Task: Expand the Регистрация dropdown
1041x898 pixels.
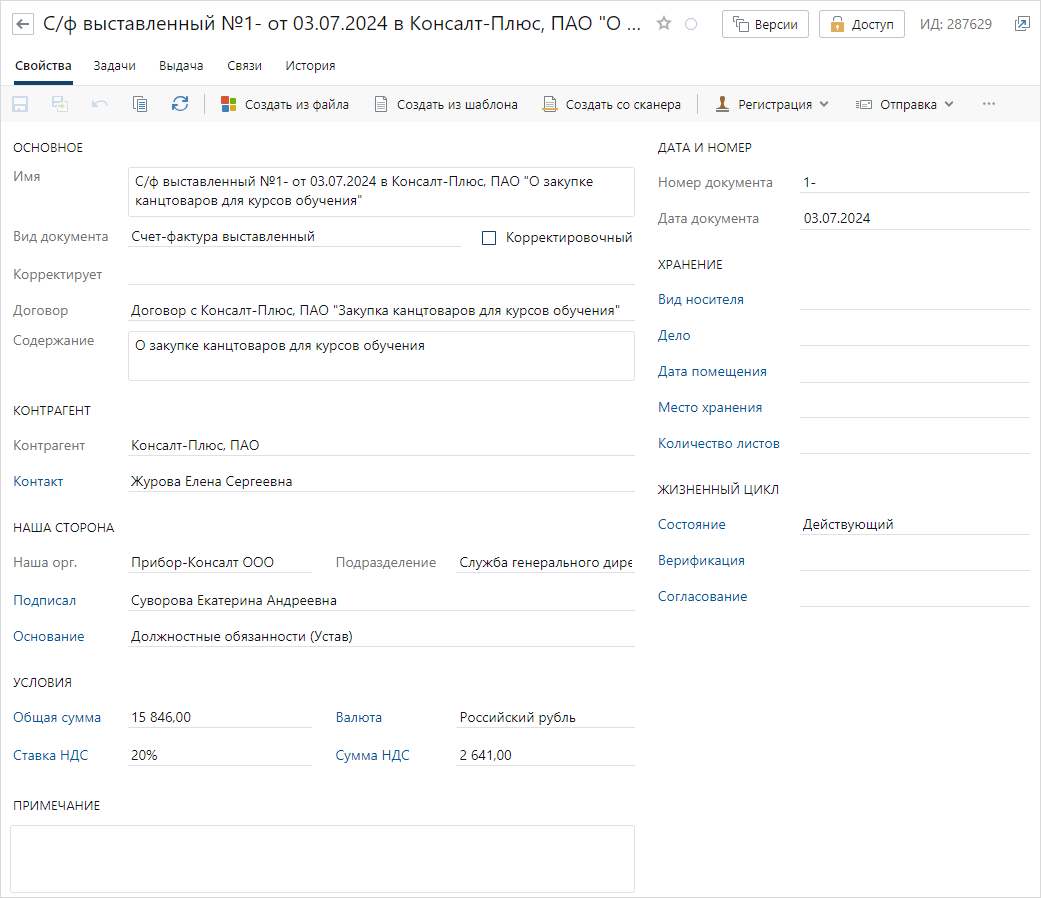Action: coord(772,104)
